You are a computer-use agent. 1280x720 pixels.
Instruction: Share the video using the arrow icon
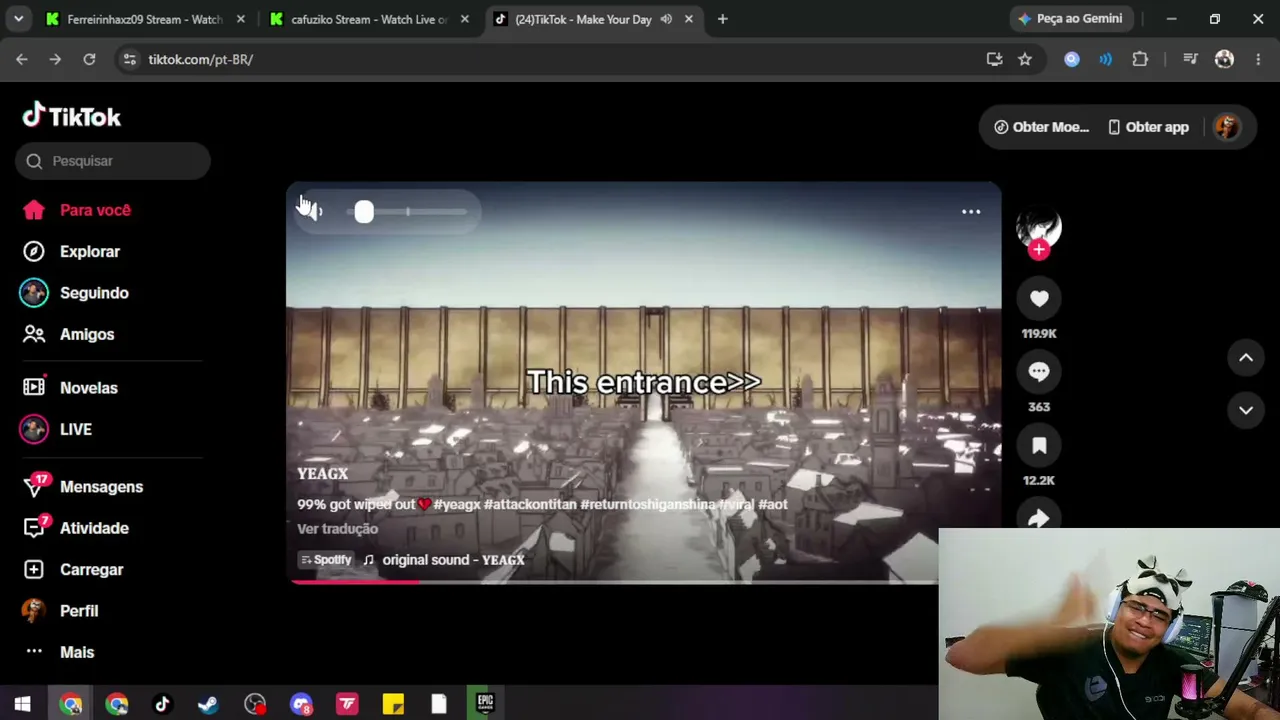1039,517
